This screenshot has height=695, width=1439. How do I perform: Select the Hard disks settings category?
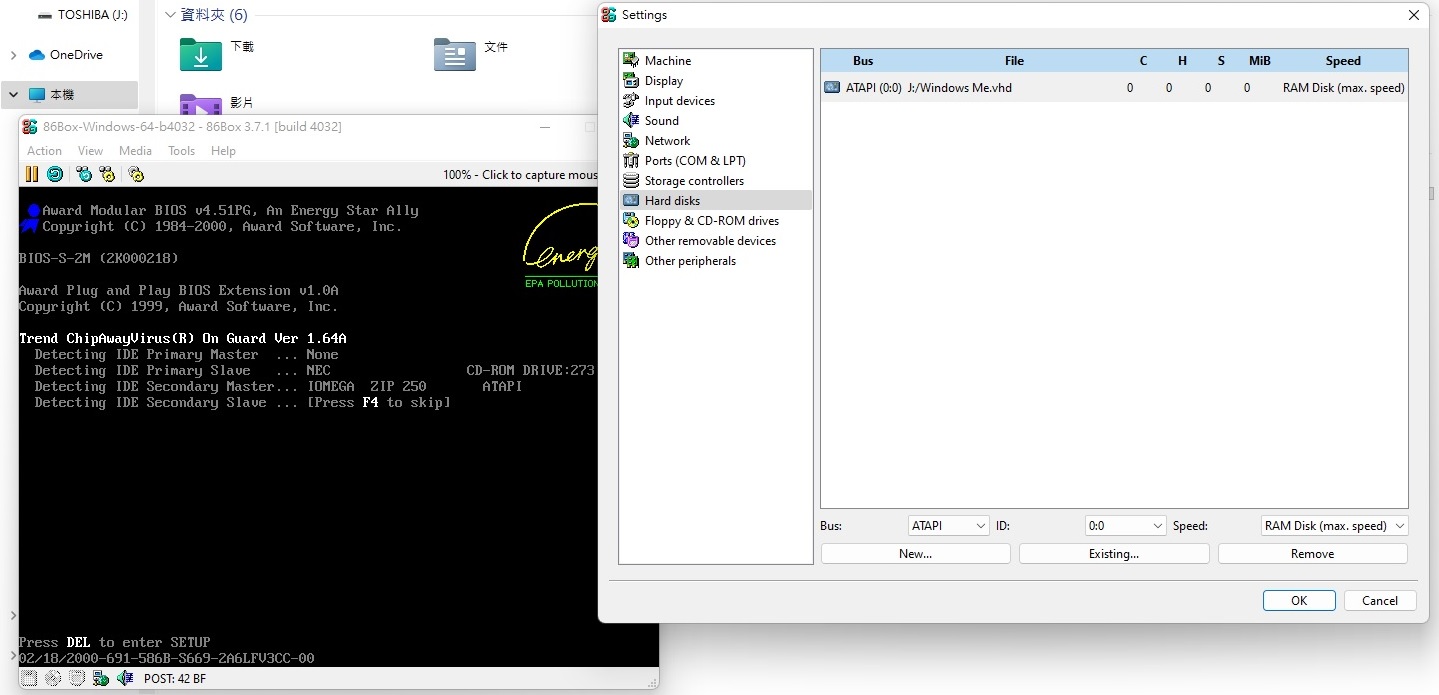[671, 200]
